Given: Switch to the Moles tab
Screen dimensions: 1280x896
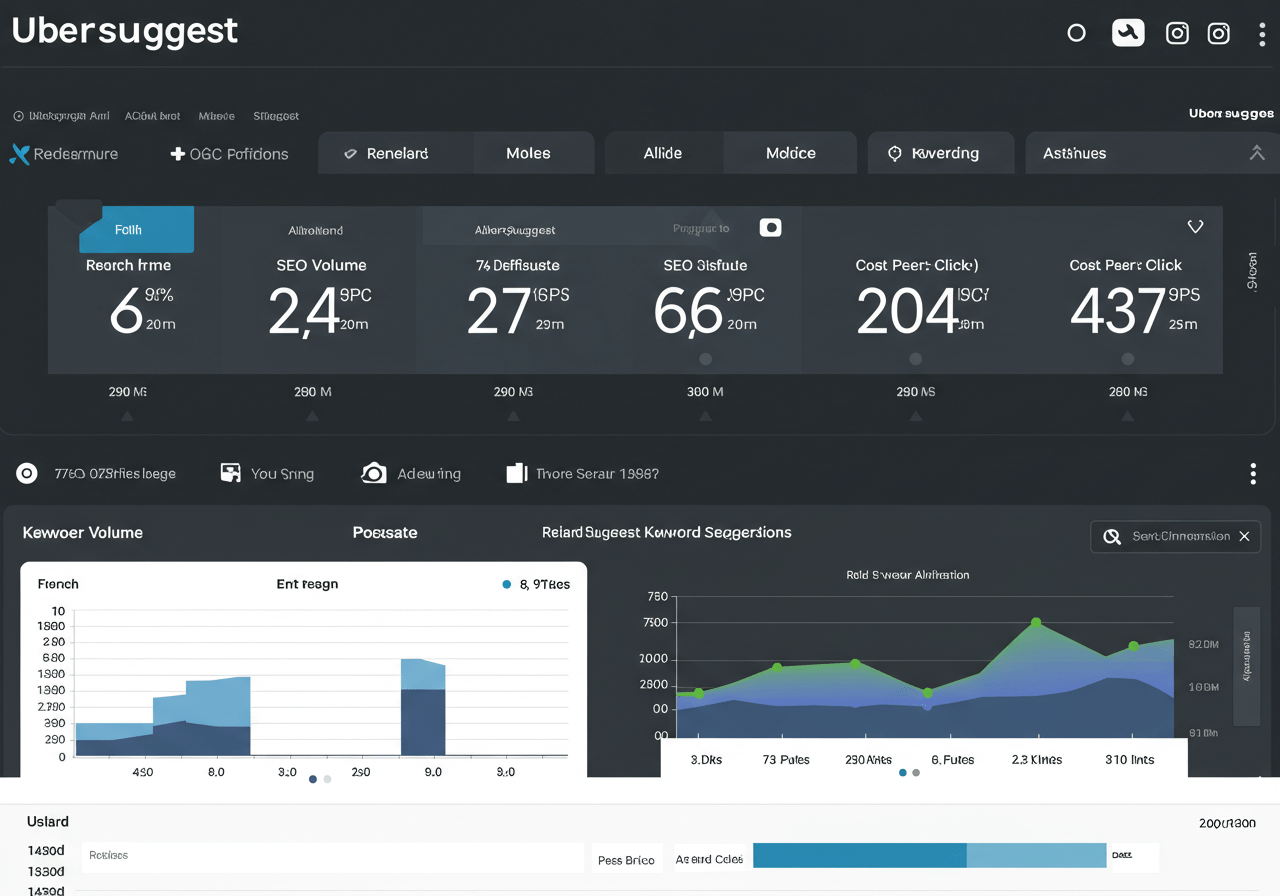Looking at the screenshot, I should click(x=528, y=153).
